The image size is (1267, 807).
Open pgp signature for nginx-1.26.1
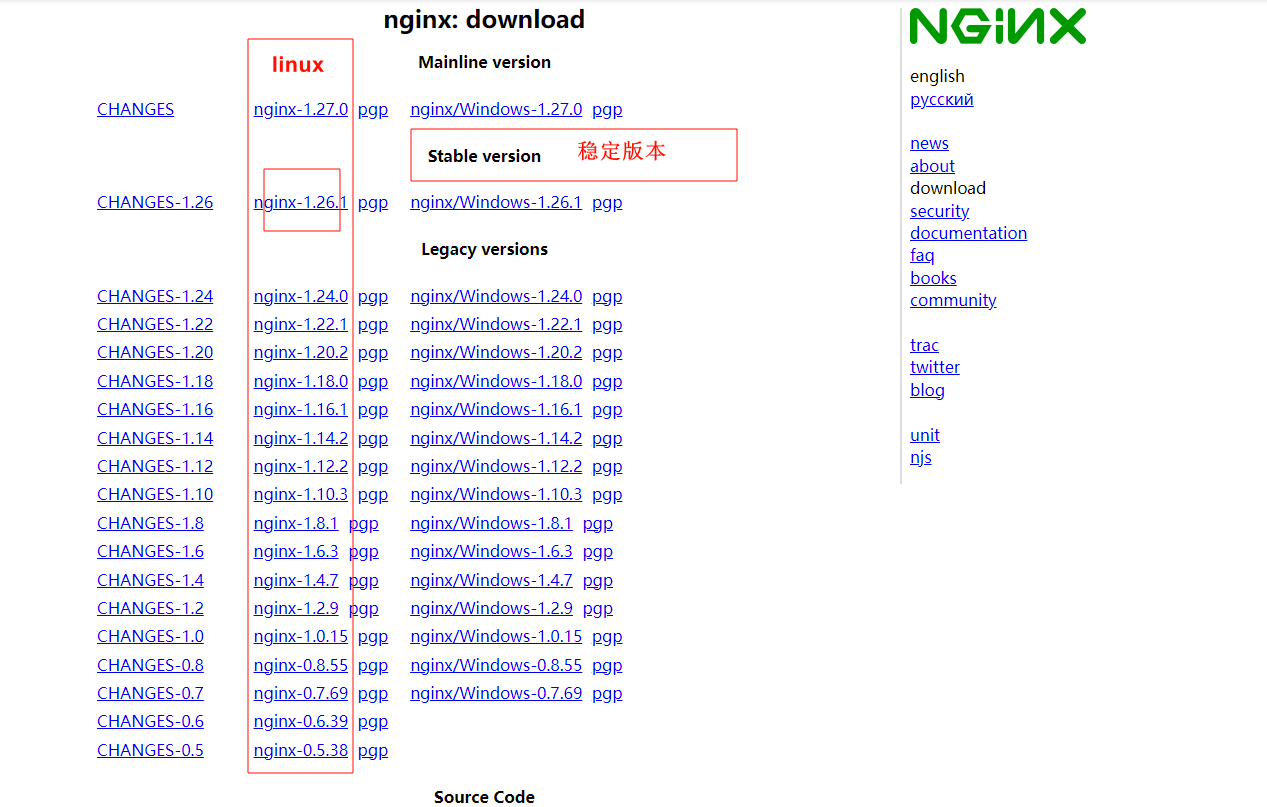point(373,203)
